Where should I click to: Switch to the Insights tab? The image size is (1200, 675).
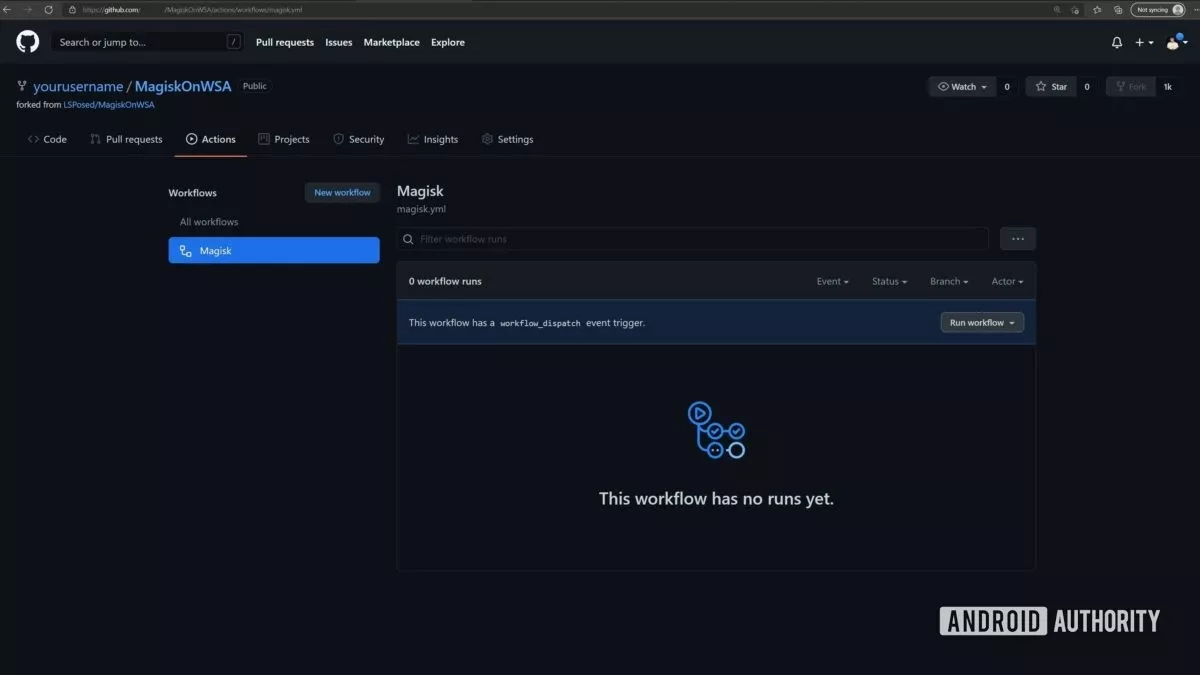click(433, 139)
